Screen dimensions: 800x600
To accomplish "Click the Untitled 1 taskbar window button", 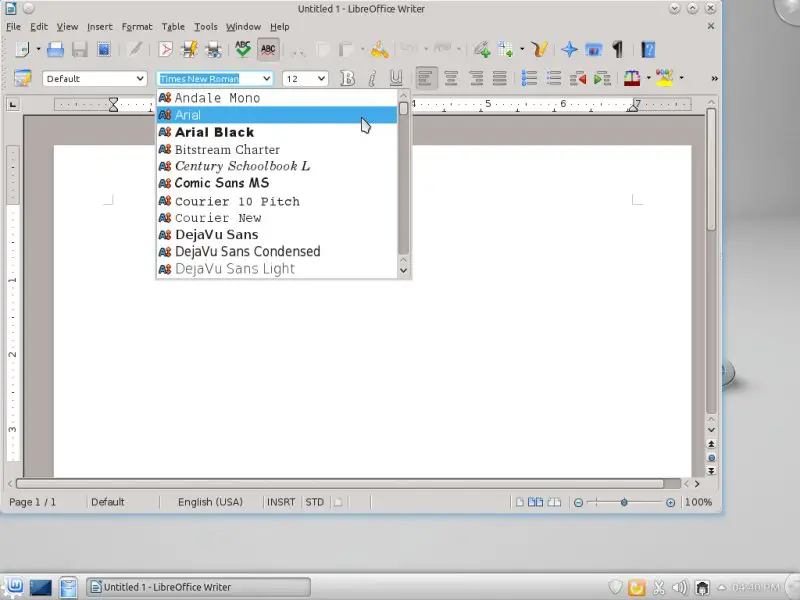I will (198, 587).
